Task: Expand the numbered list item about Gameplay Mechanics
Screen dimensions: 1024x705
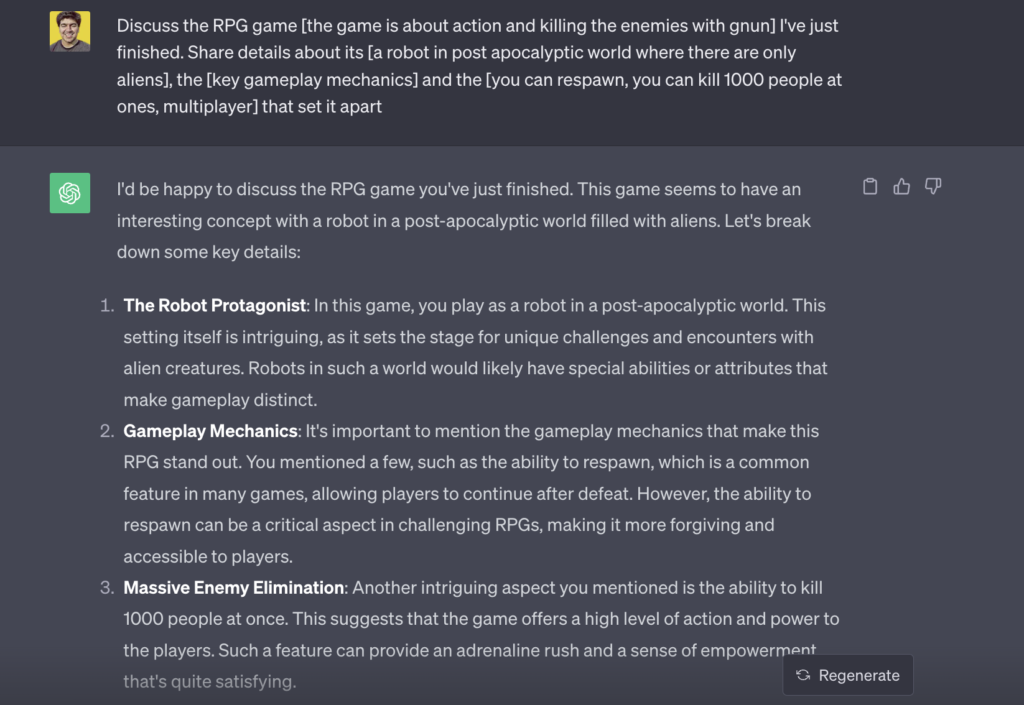Action: pos(210,430)
